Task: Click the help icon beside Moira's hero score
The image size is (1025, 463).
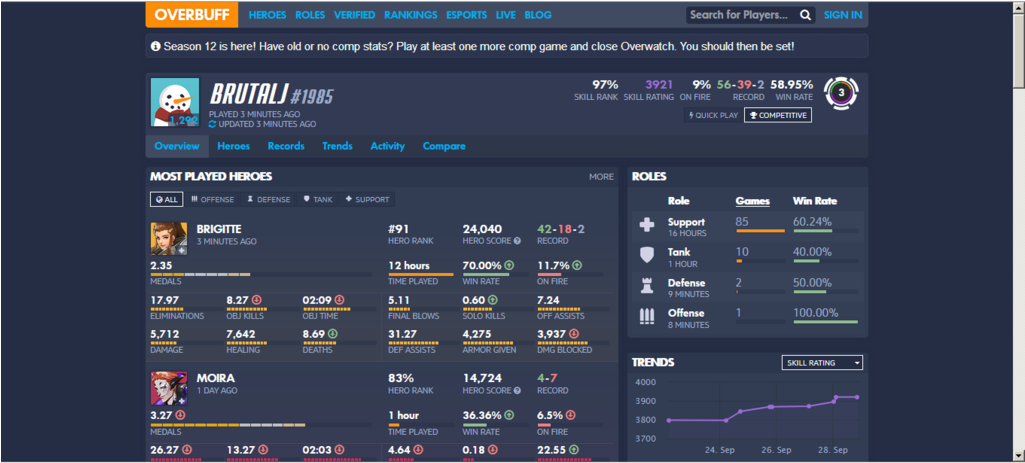Action: click(x=518, y=390)
